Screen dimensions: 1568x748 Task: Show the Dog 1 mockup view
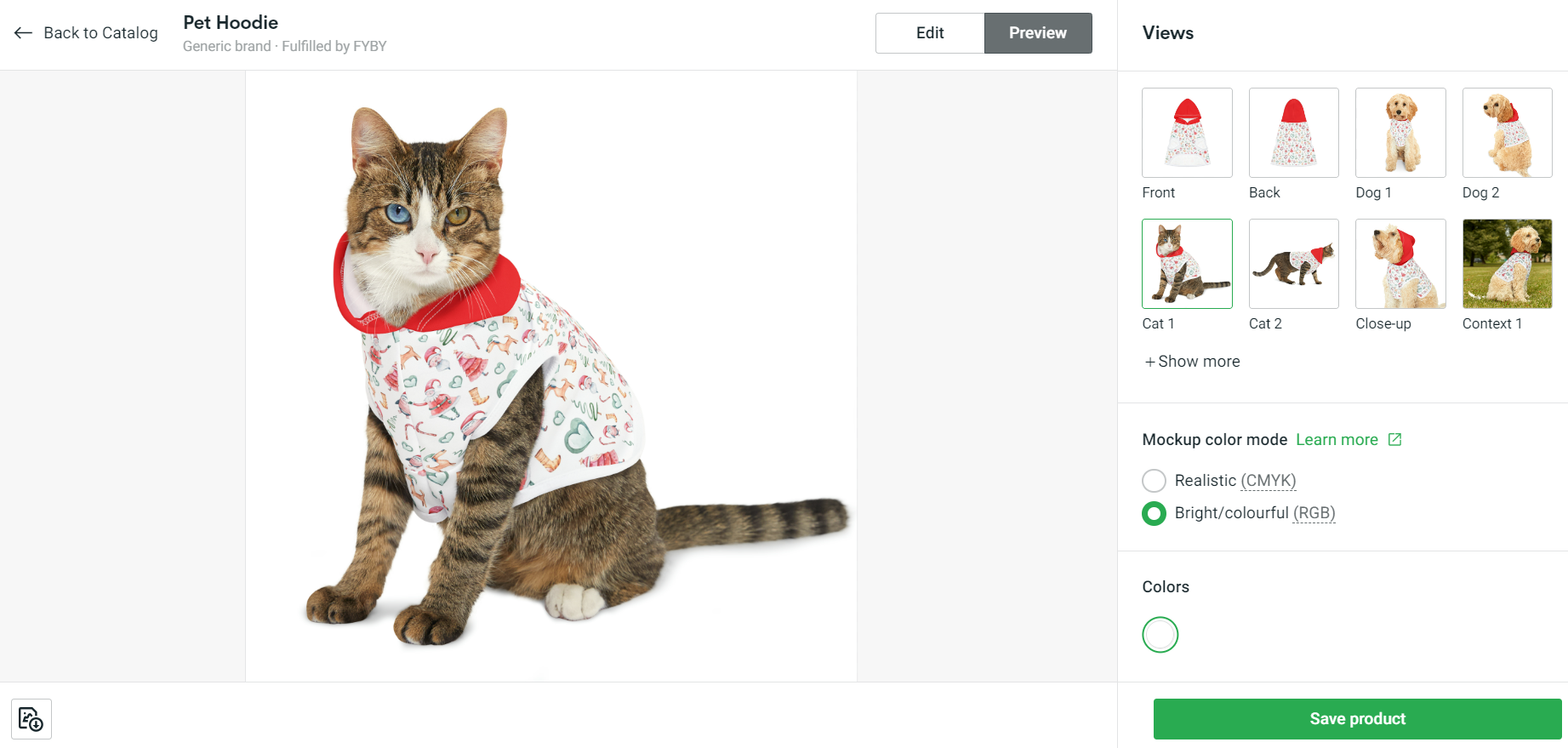pyautogui.click(x=1400, y=133)
